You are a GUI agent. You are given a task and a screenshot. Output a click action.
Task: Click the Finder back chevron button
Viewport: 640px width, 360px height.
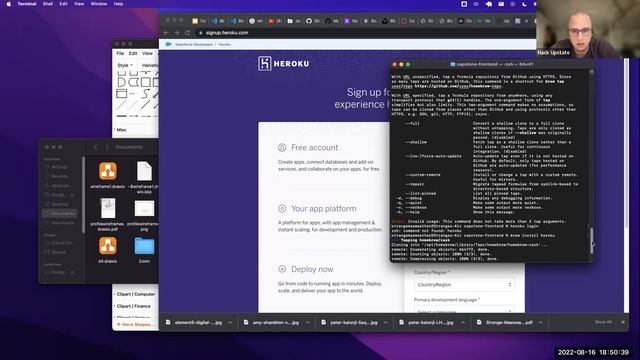point(96,147)
